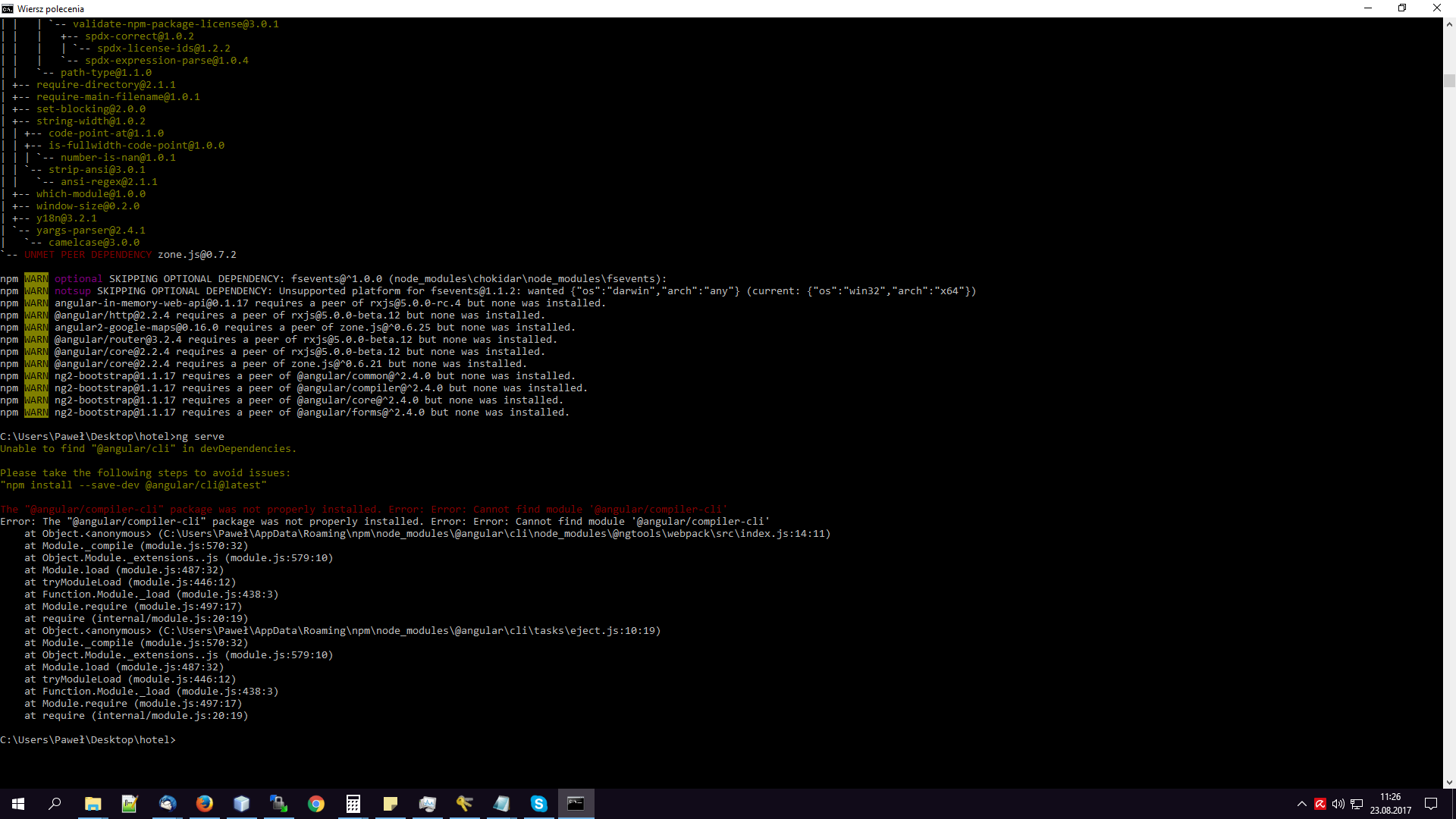Click the Command Prompt title bar icon
The height and width of the screenshot is (819, 1456).
(x=7, y=8)
